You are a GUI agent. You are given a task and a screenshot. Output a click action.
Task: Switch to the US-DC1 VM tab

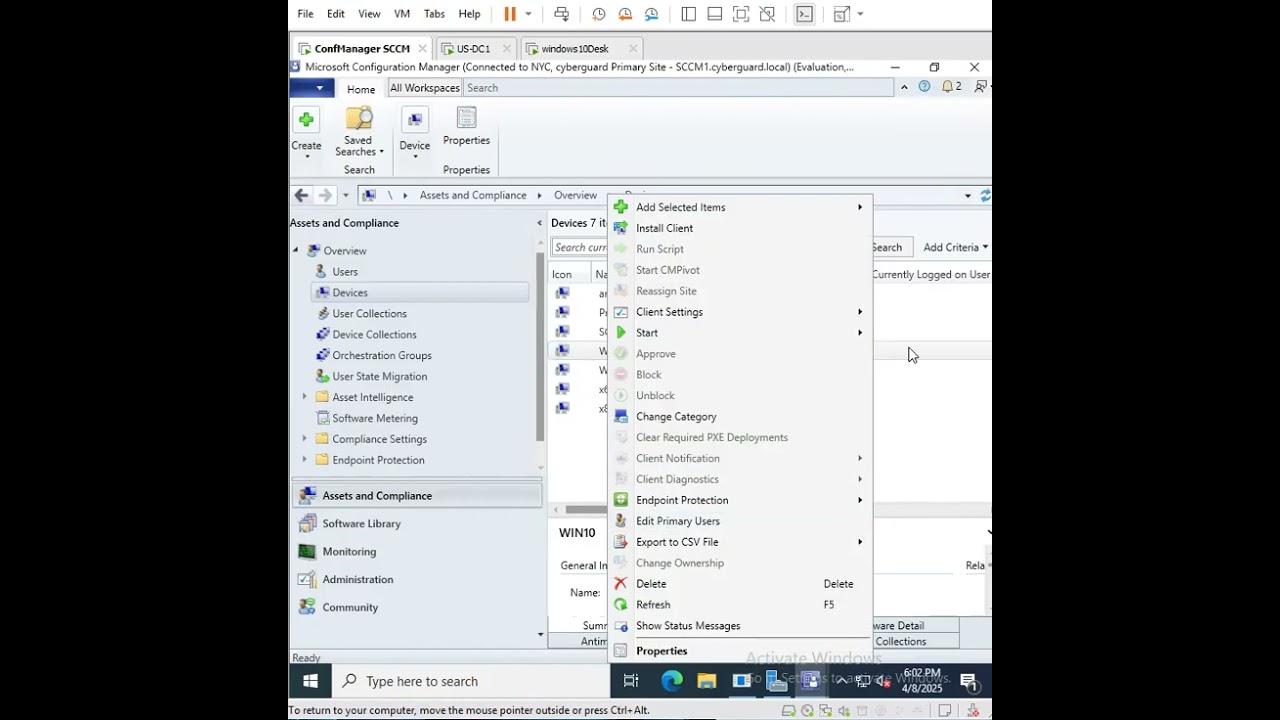(x=473, y=48)
